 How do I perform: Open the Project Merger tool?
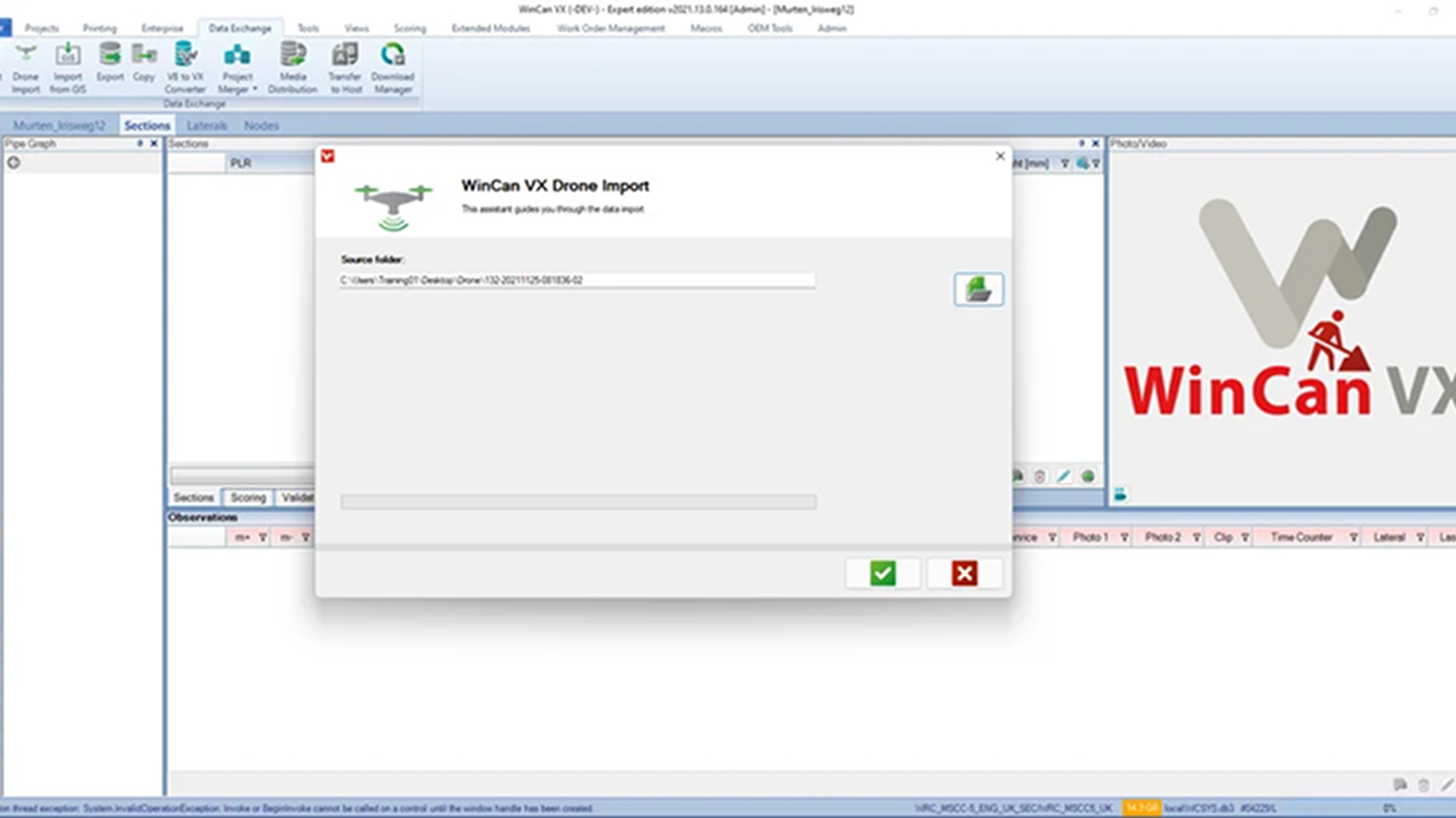coord(236,68)
